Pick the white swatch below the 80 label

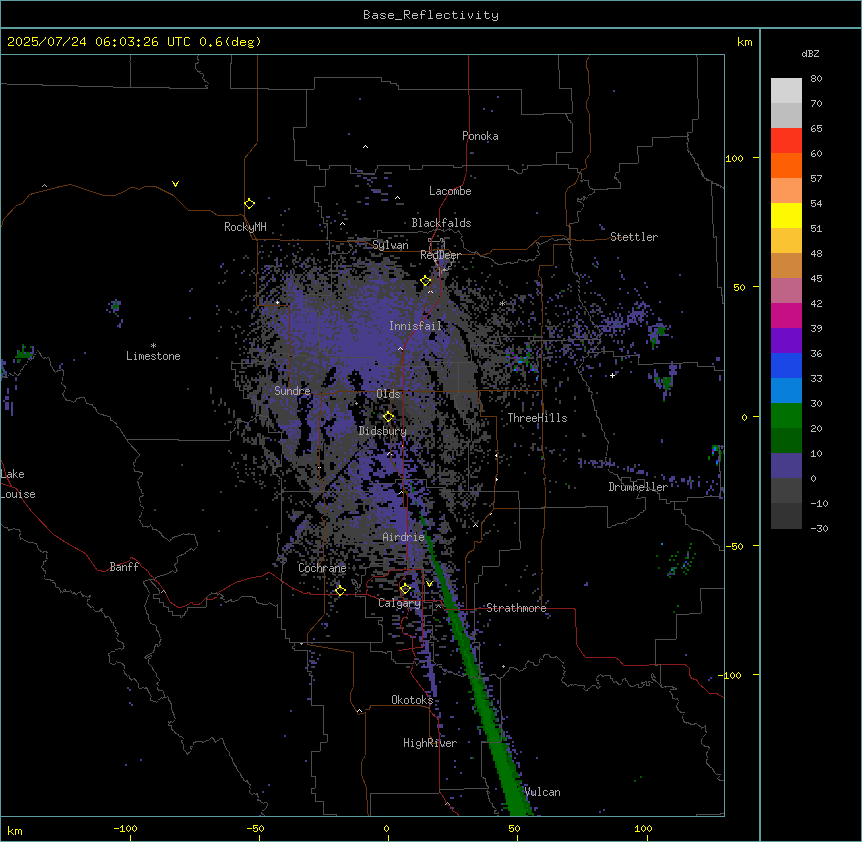786,90
